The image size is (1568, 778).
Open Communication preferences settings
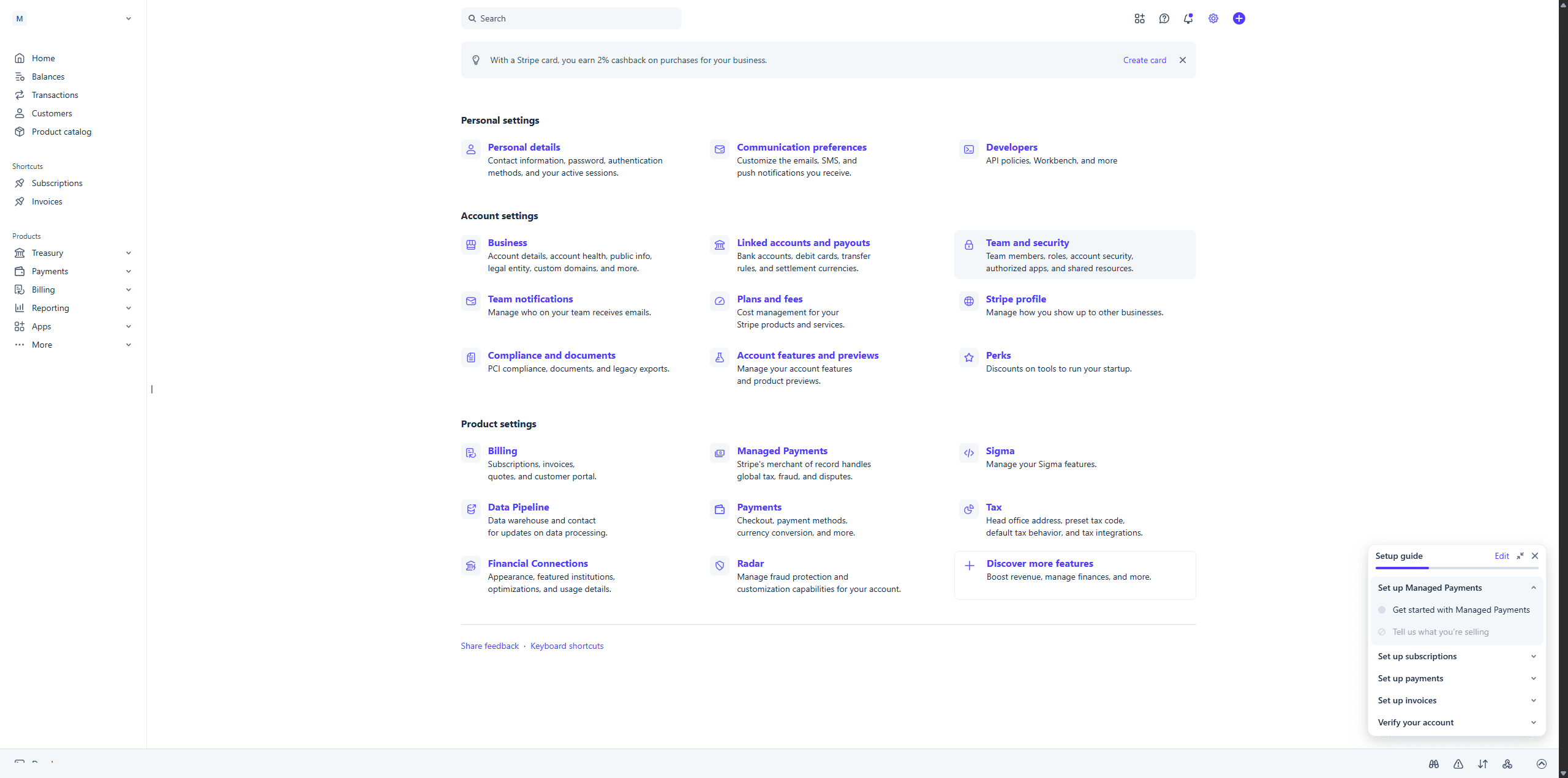pyautogui.click(x=801, y=148)
